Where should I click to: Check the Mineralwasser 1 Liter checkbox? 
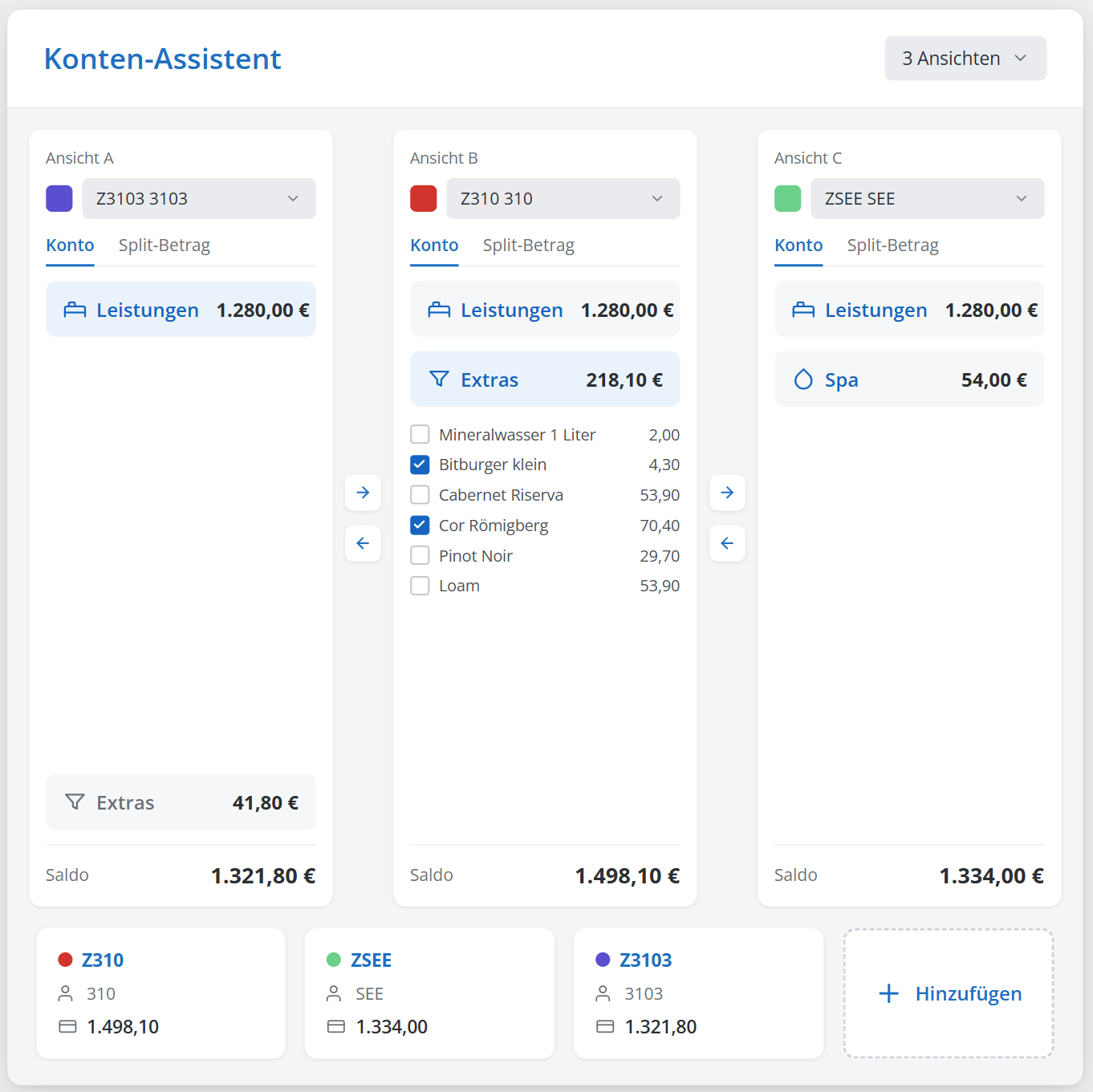click(x=420, y=435)
